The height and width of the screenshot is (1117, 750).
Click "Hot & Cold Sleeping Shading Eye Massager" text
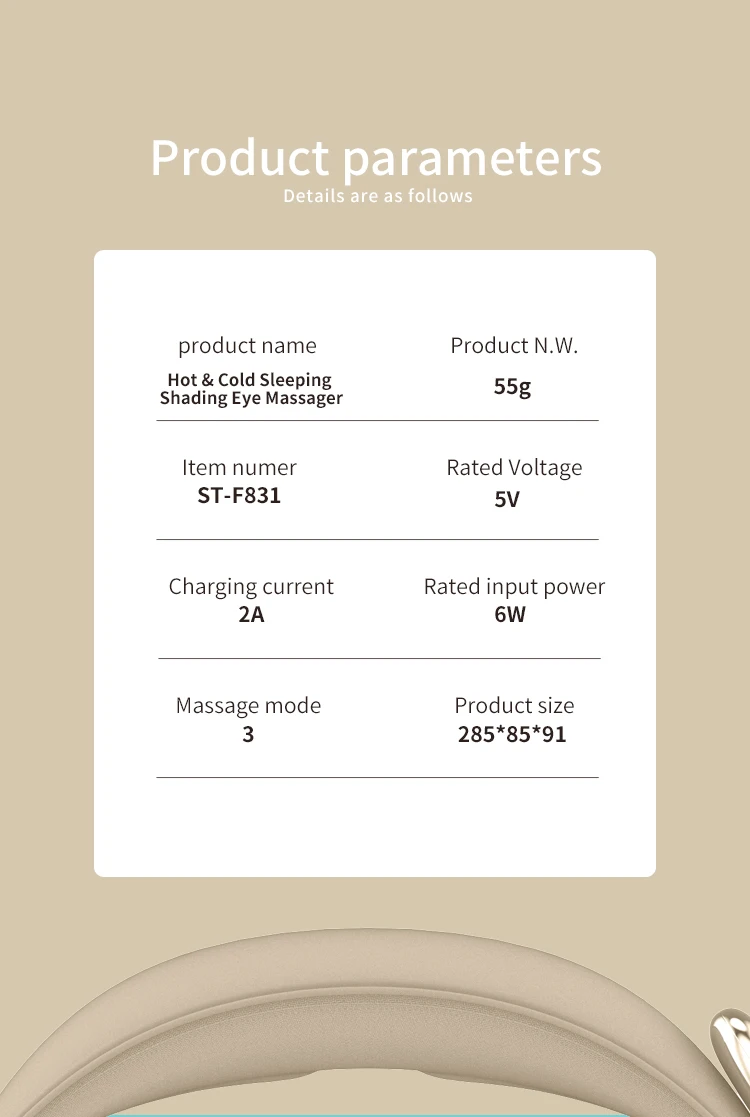251,389
